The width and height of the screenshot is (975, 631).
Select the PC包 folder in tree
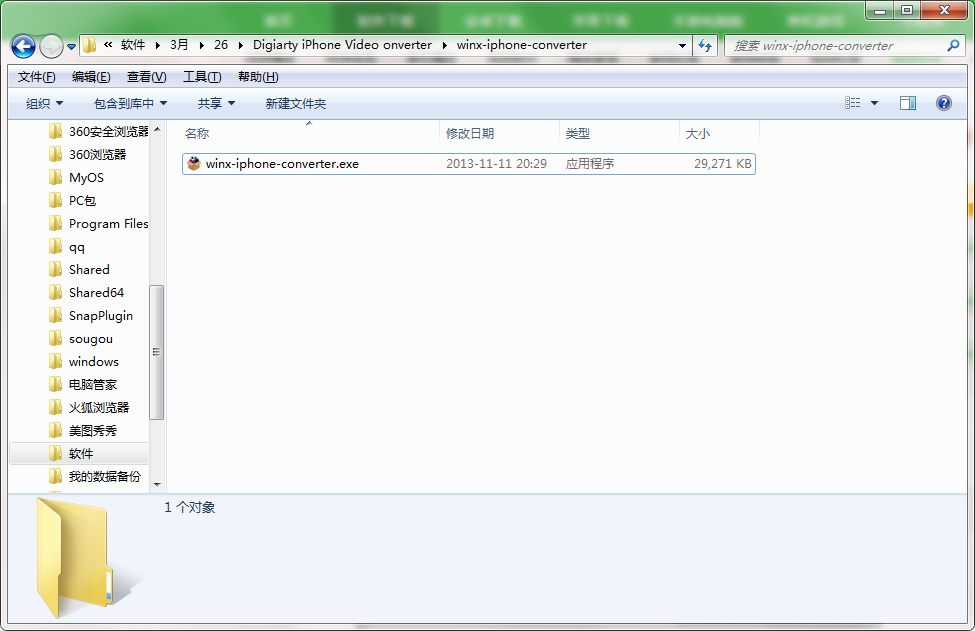[72, 201]
